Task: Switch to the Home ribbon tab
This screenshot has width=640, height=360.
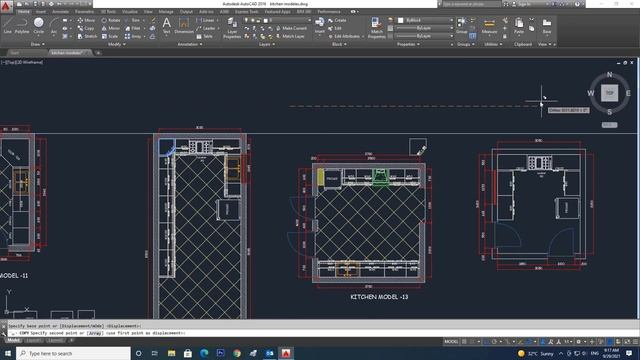Action: [x=24, y=12]
